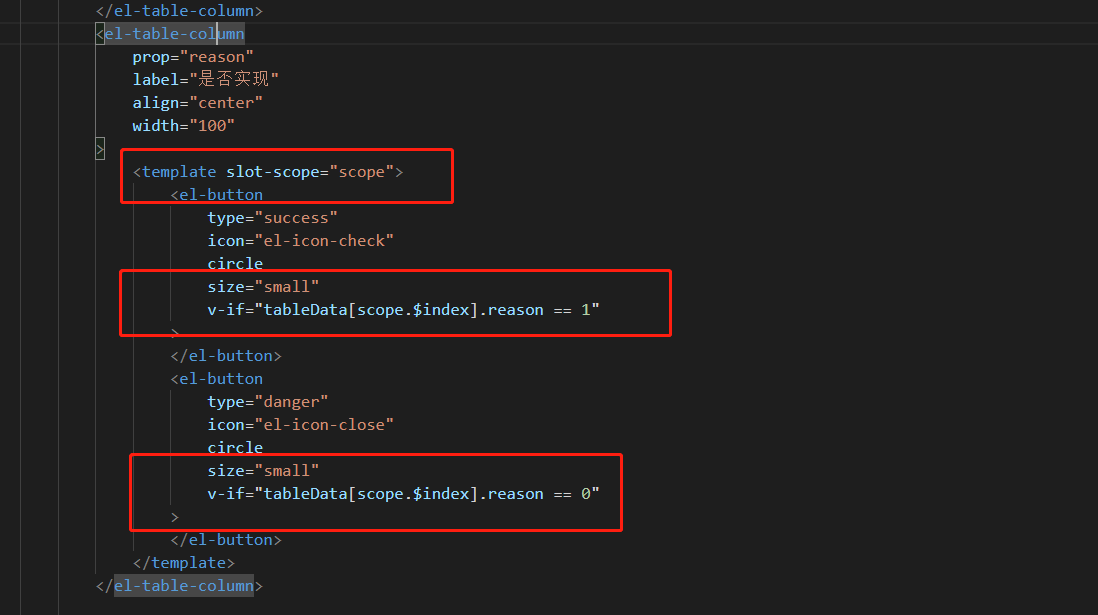Image resolution: width=1098 pixels, height=615 pixels.
Task: Click size="small" in the success button
Action: (263, 287)
